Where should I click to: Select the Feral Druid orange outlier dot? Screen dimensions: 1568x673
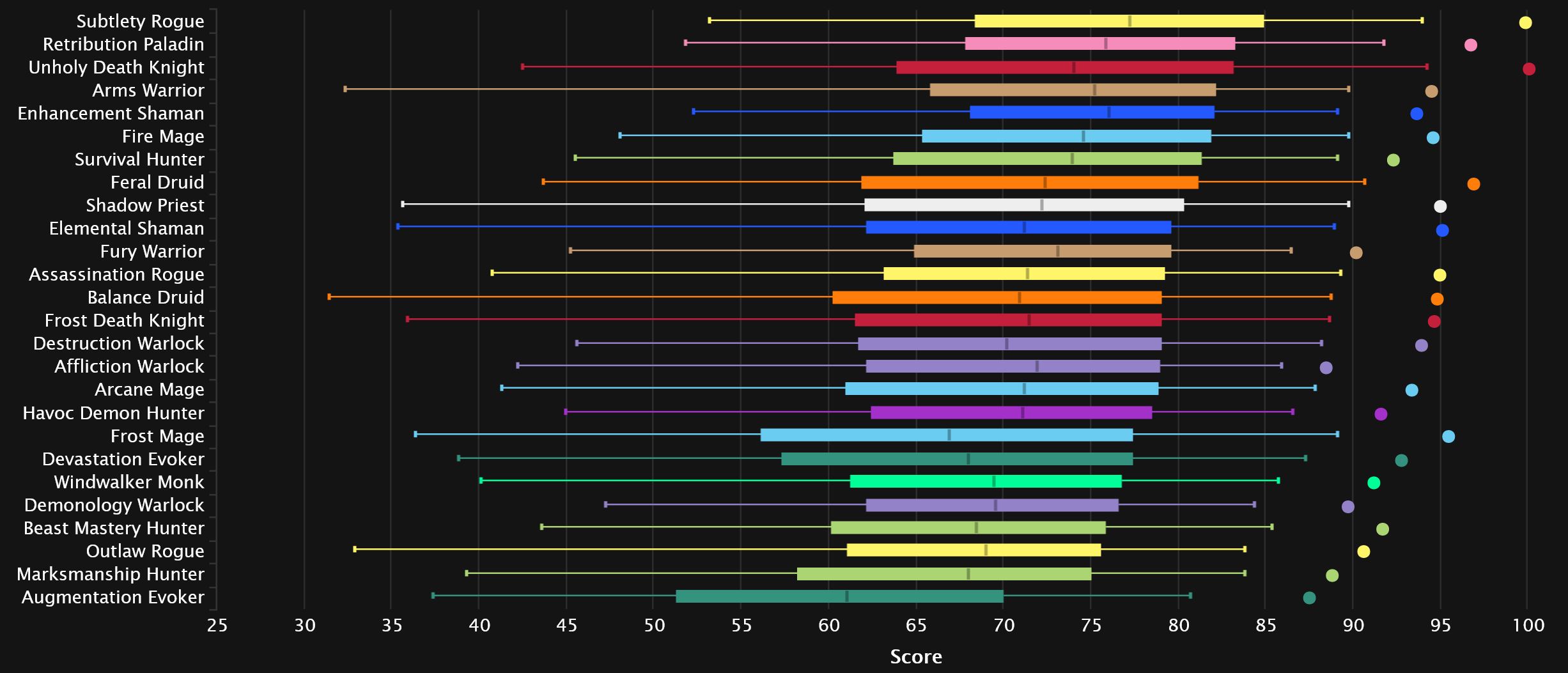pos(1473,184)
